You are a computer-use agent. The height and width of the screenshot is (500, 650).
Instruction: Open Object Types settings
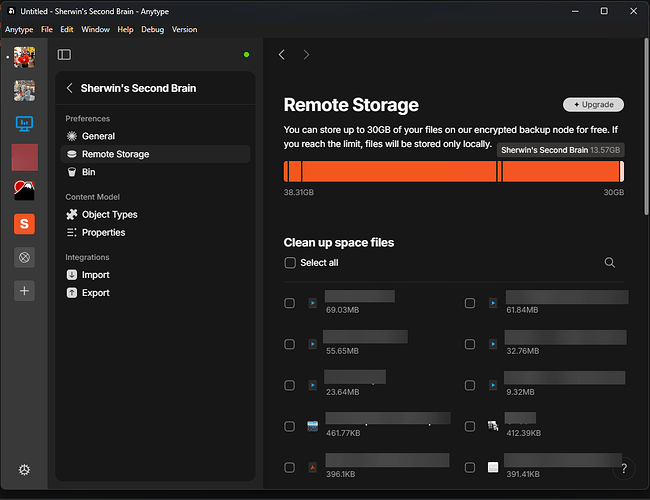coord(109,214)
